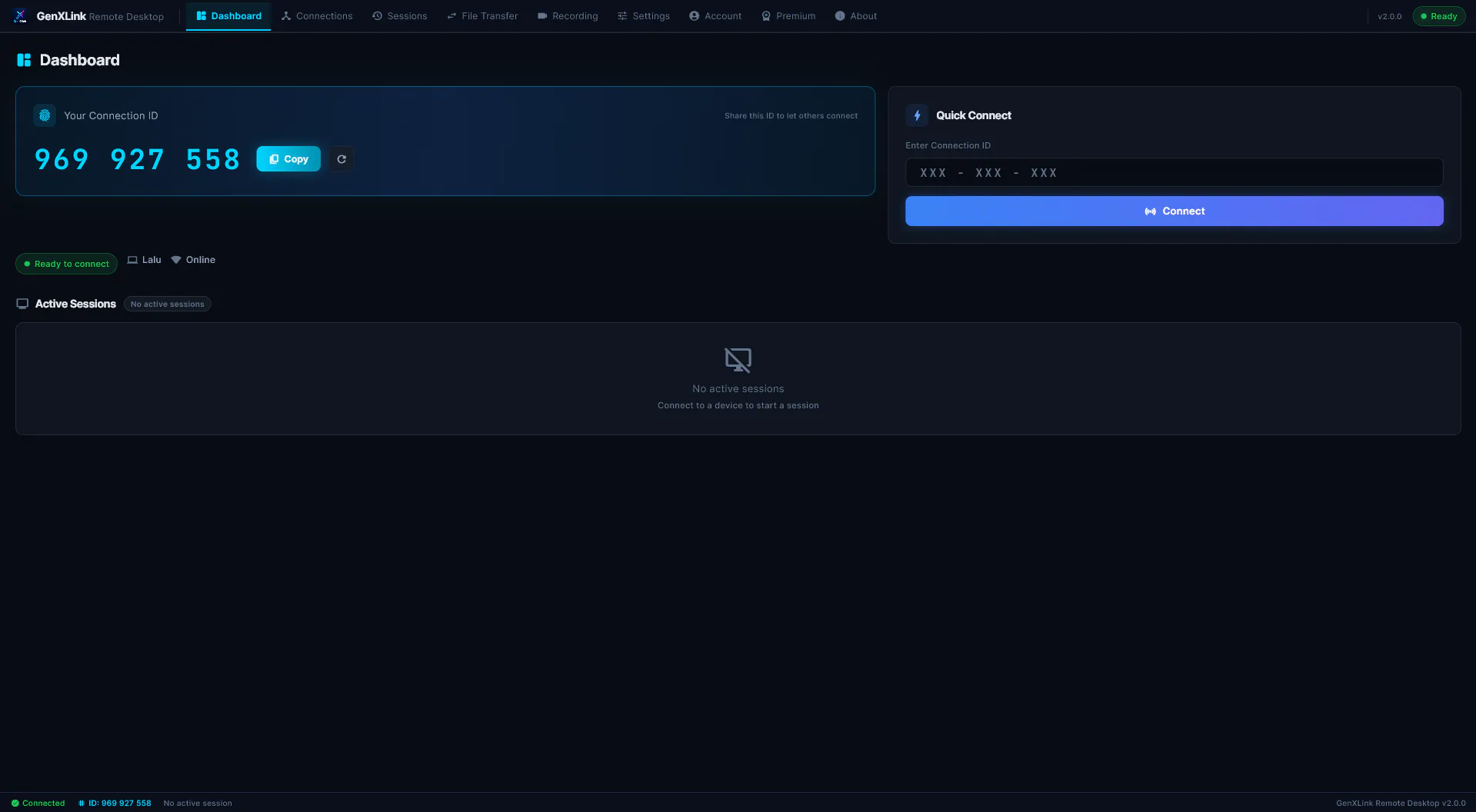Go to the File Transfer tab
The height and width of the screenshot is (812, 1476).
482,16
